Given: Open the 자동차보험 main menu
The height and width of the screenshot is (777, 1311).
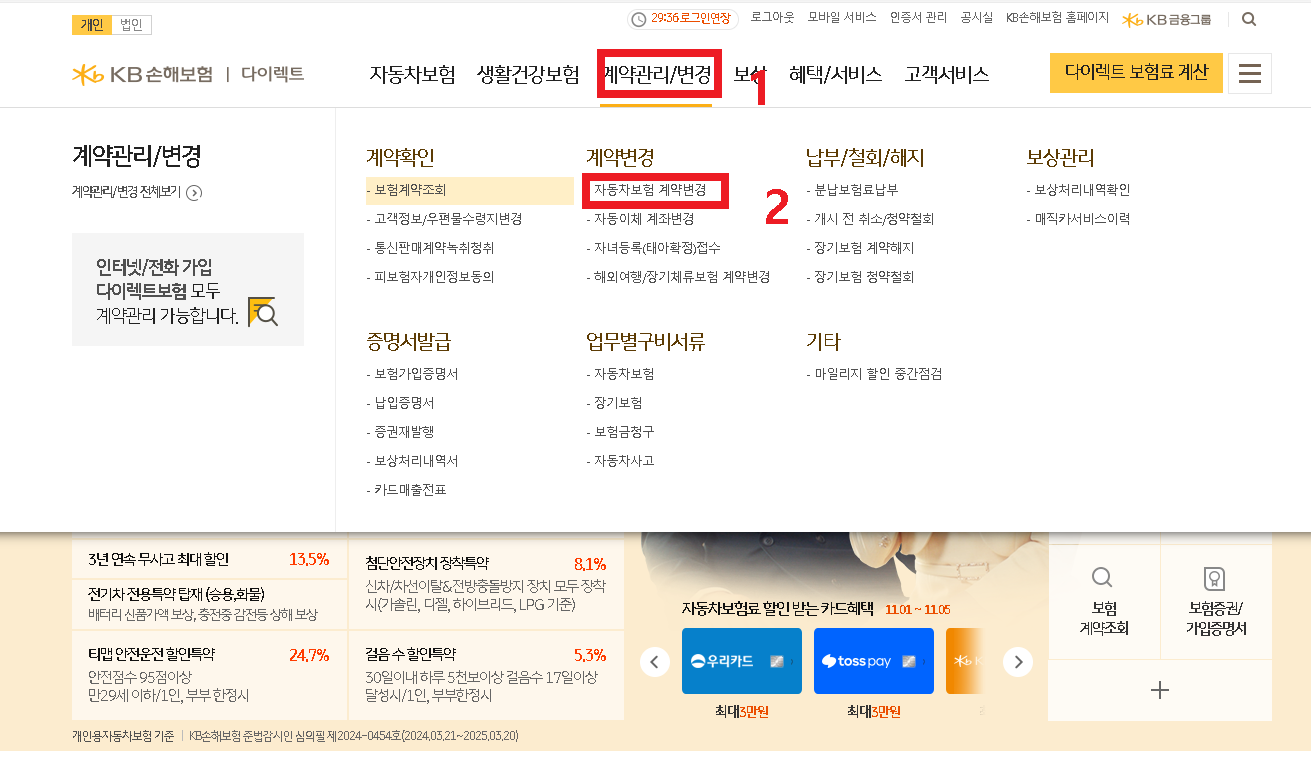Looking at the screenshot, I should (x=412, y=74).
